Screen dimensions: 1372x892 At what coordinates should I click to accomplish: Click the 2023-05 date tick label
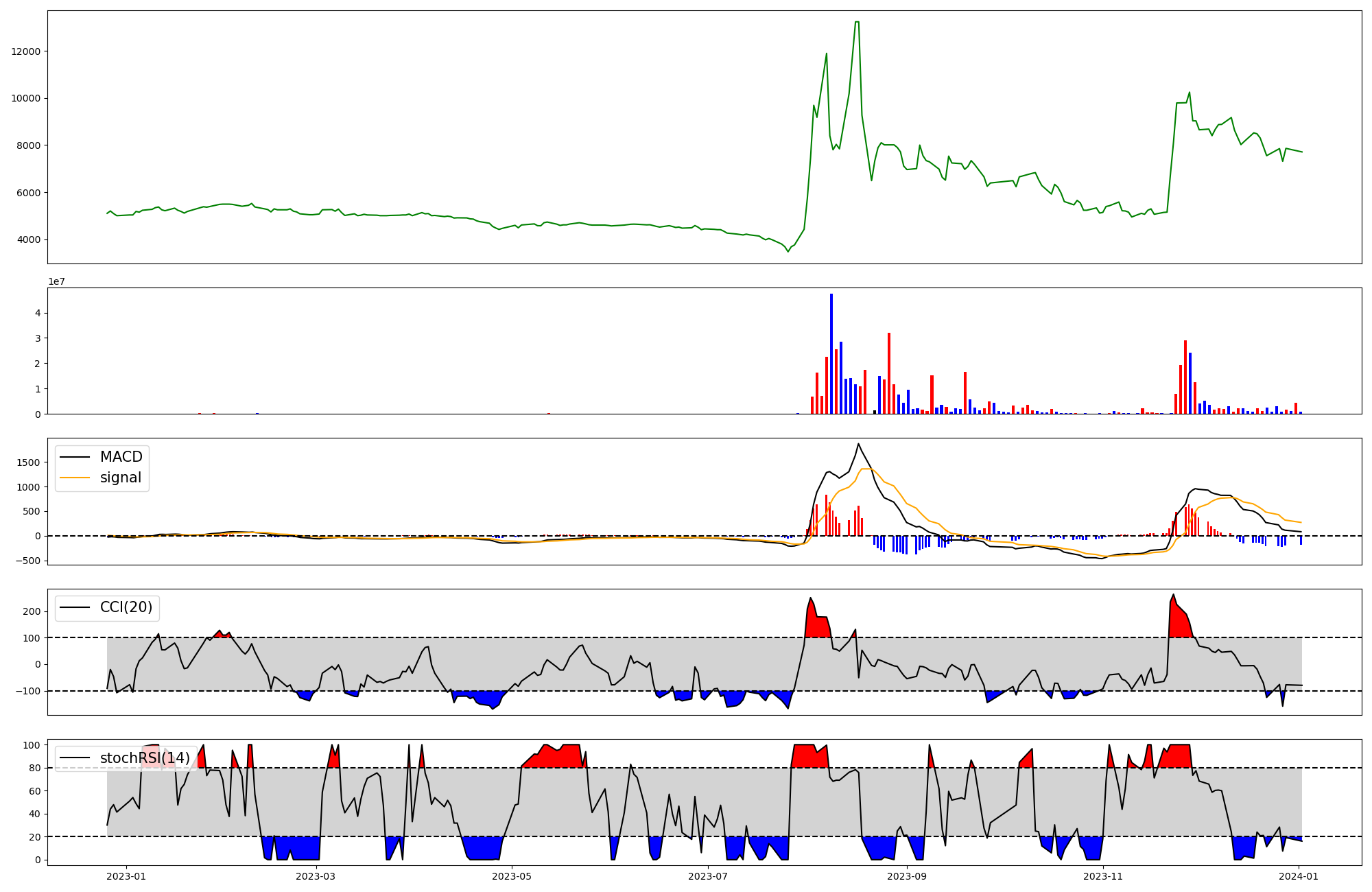pyautogui.click(x=512, y=876)
